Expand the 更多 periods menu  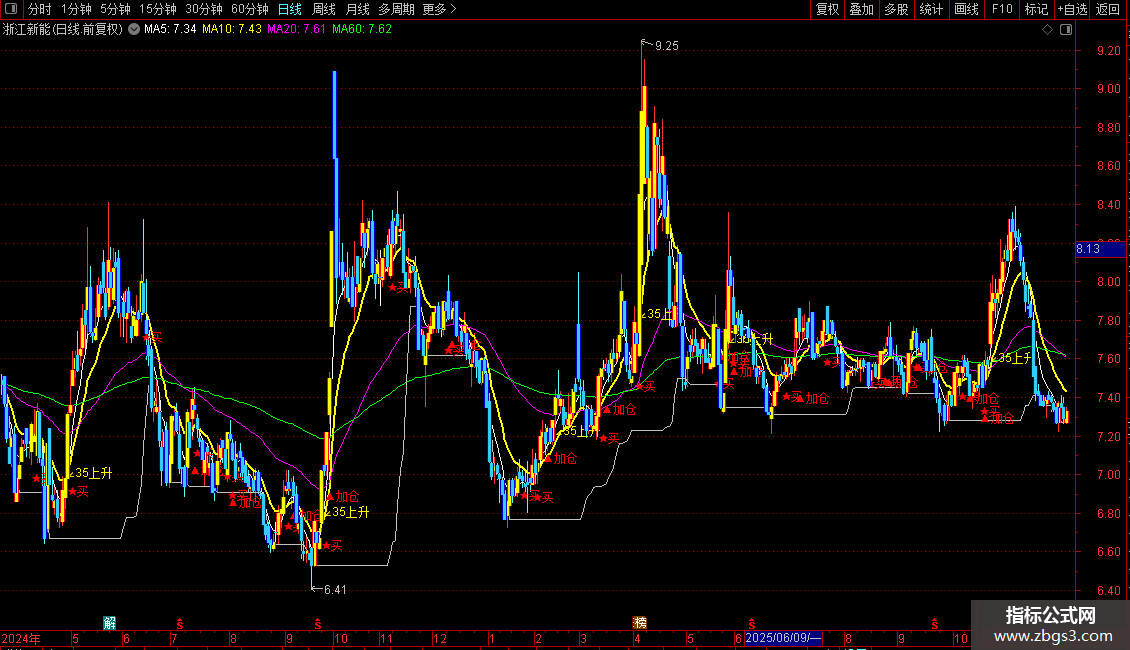click(x=439, y=9)
